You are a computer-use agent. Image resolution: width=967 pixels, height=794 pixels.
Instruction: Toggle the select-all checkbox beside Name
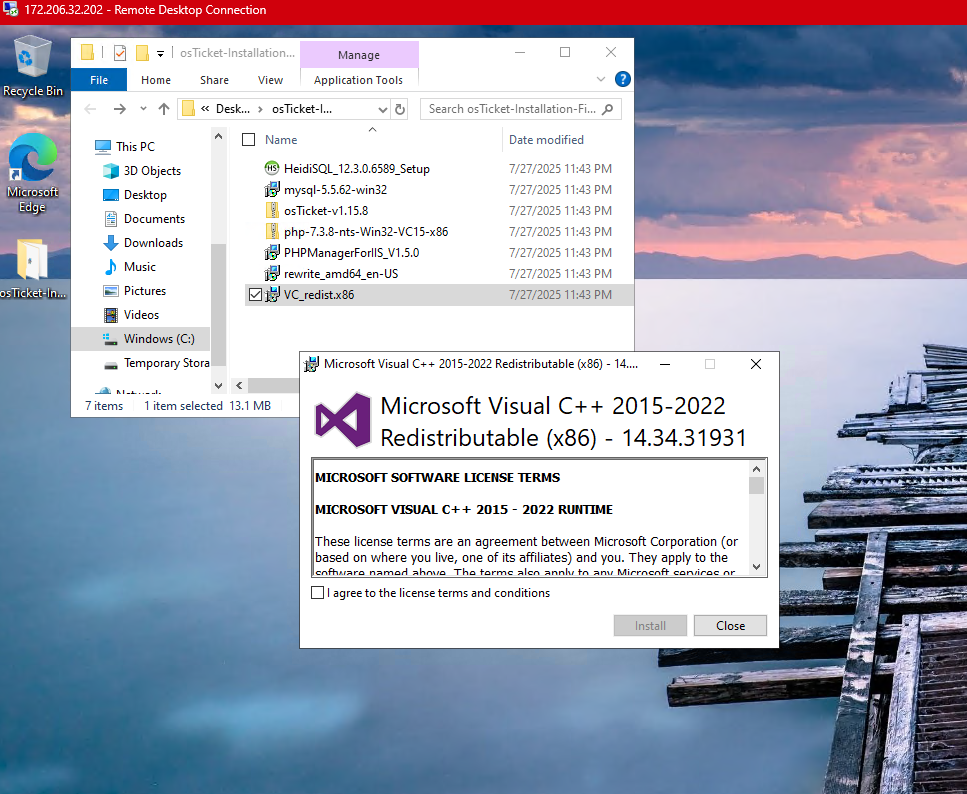(x=249, y=140)
